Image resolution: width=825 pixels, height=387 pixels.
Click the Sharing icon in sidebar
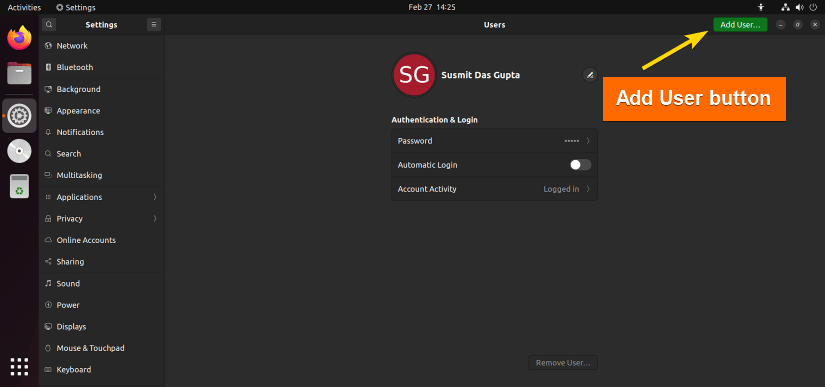(48, 262)
